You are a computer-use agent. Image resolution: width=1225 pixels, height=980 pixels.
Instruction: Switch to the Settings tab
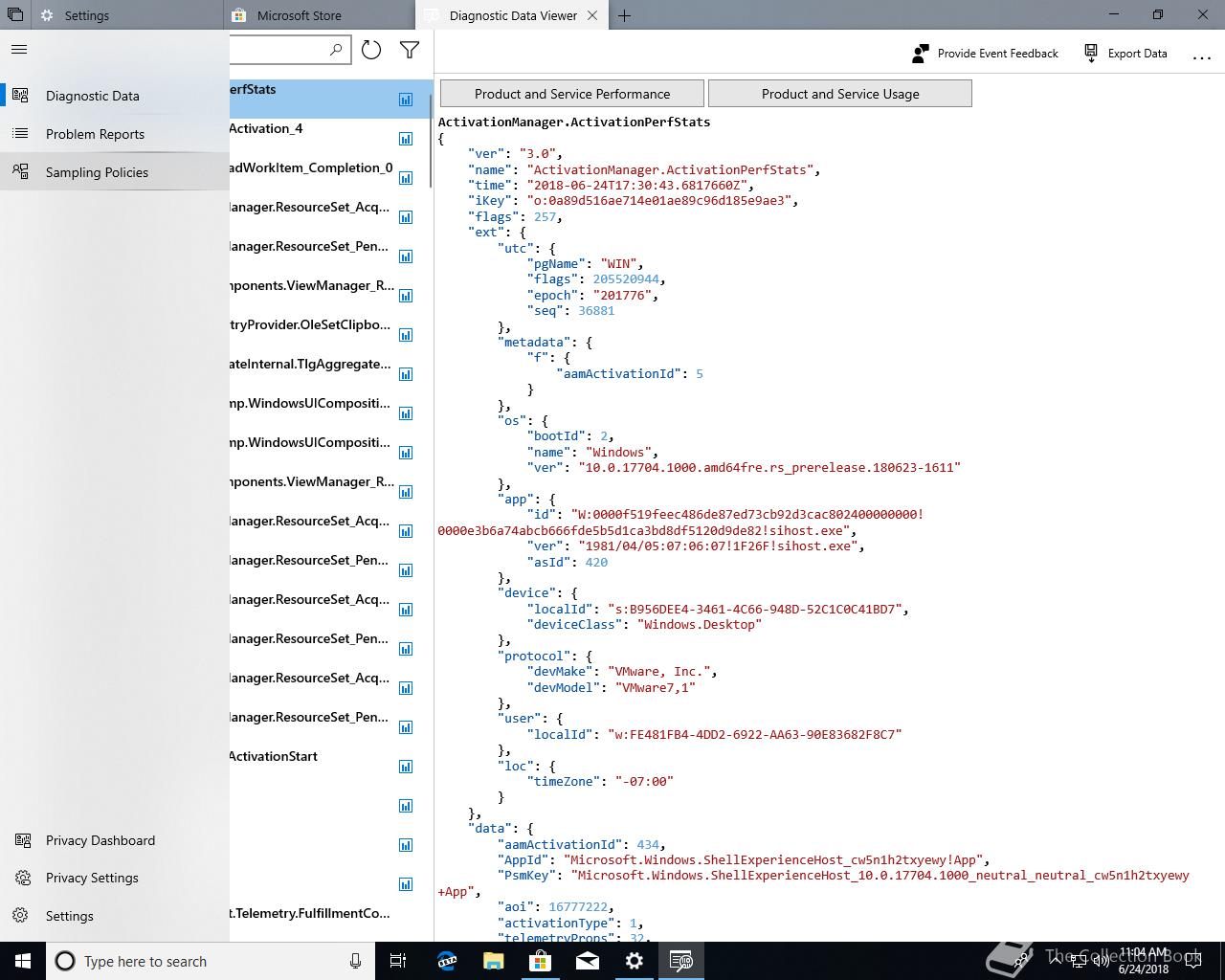127,15
